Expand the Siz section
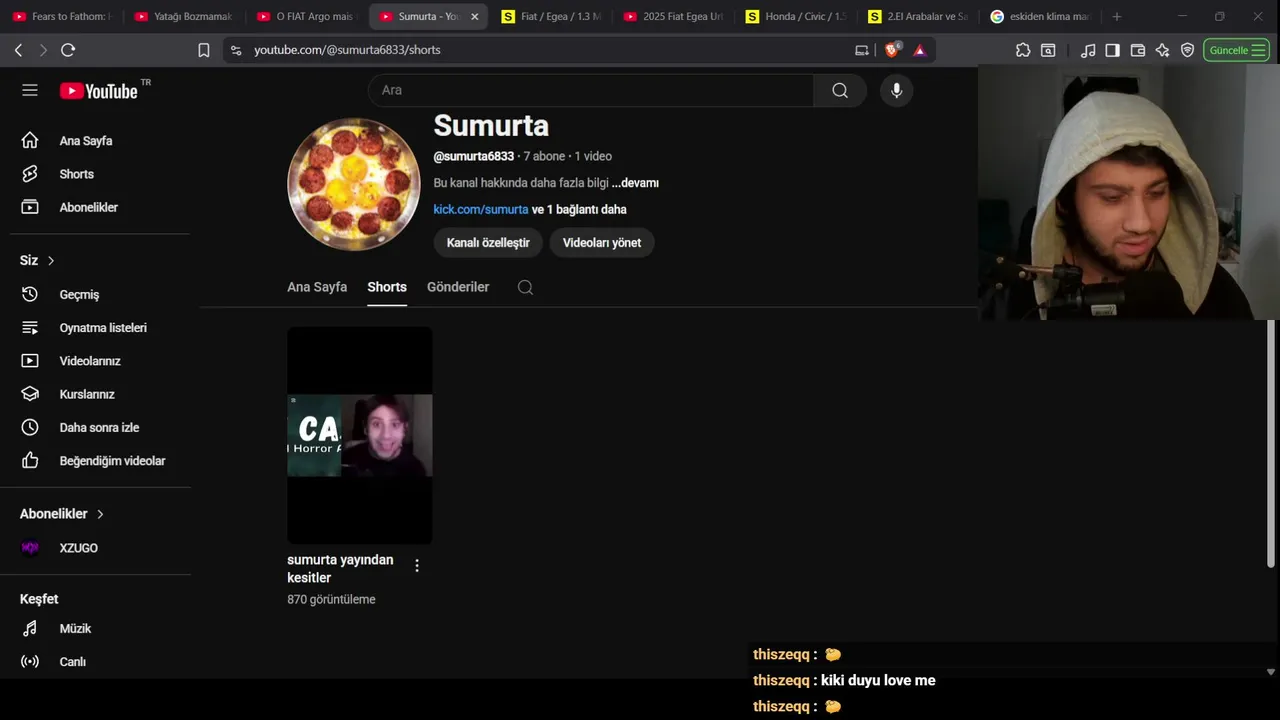 [x=37, y=260]
